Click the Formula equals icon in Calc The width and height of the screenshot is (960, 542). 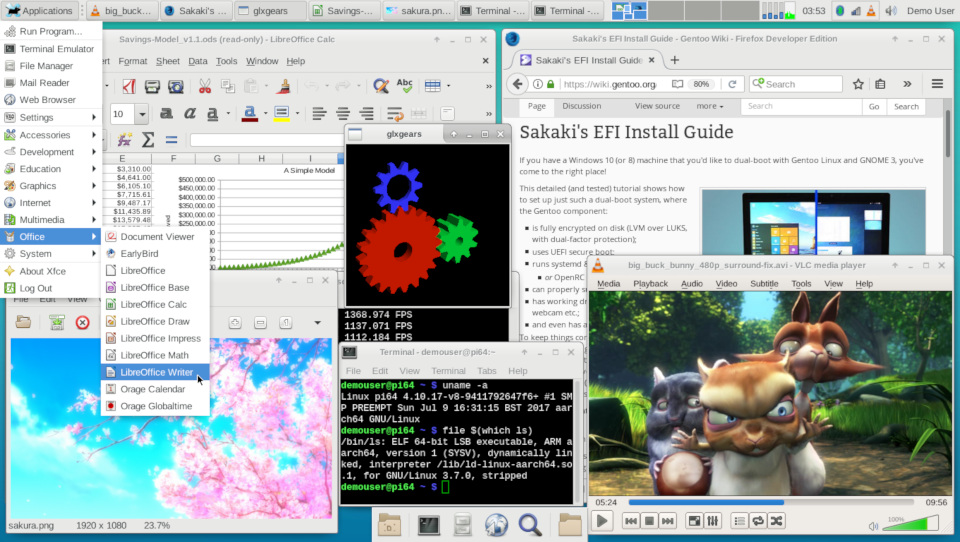tap(171, 140)
